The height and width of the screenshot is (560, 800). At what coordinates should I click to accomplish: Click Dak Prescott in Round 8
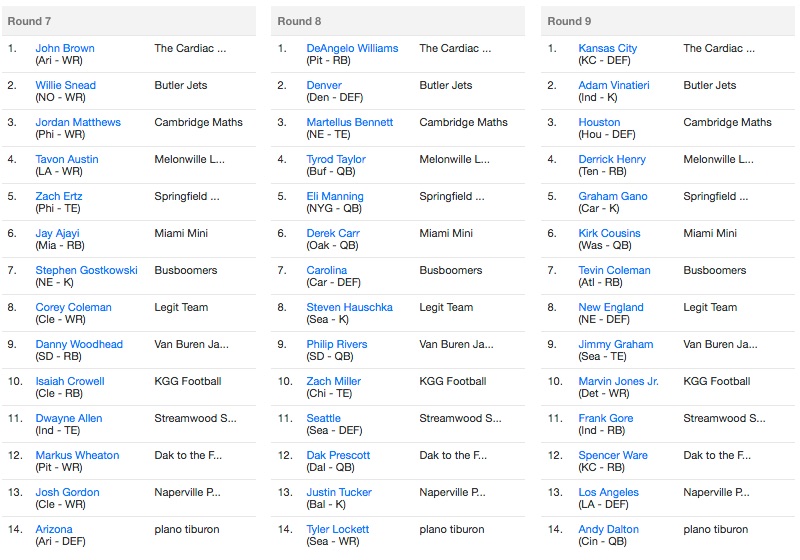tap(338, 455)
